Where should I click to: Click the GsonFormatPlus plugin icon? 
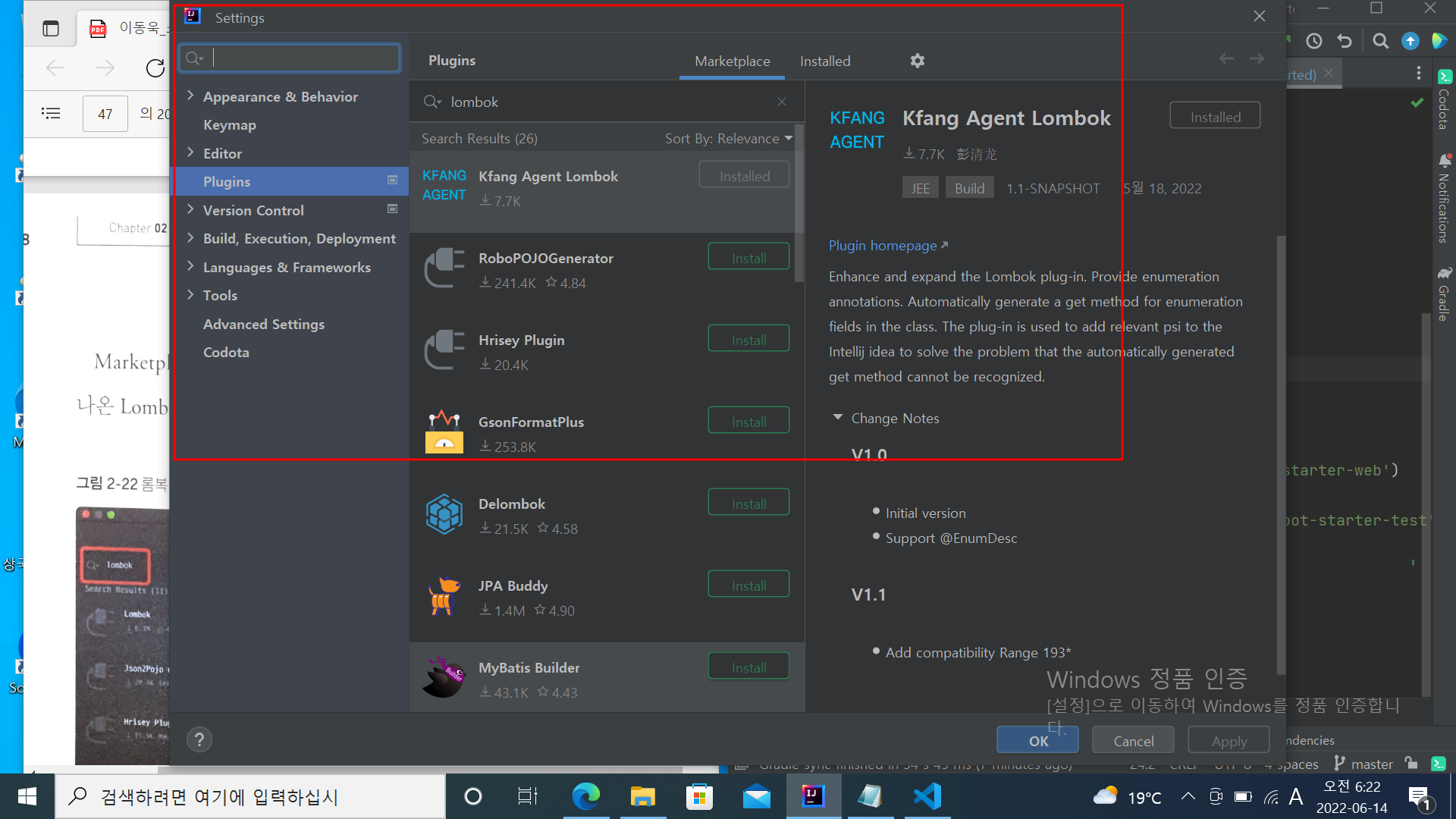pyautogui.click(x=444, y=432)
